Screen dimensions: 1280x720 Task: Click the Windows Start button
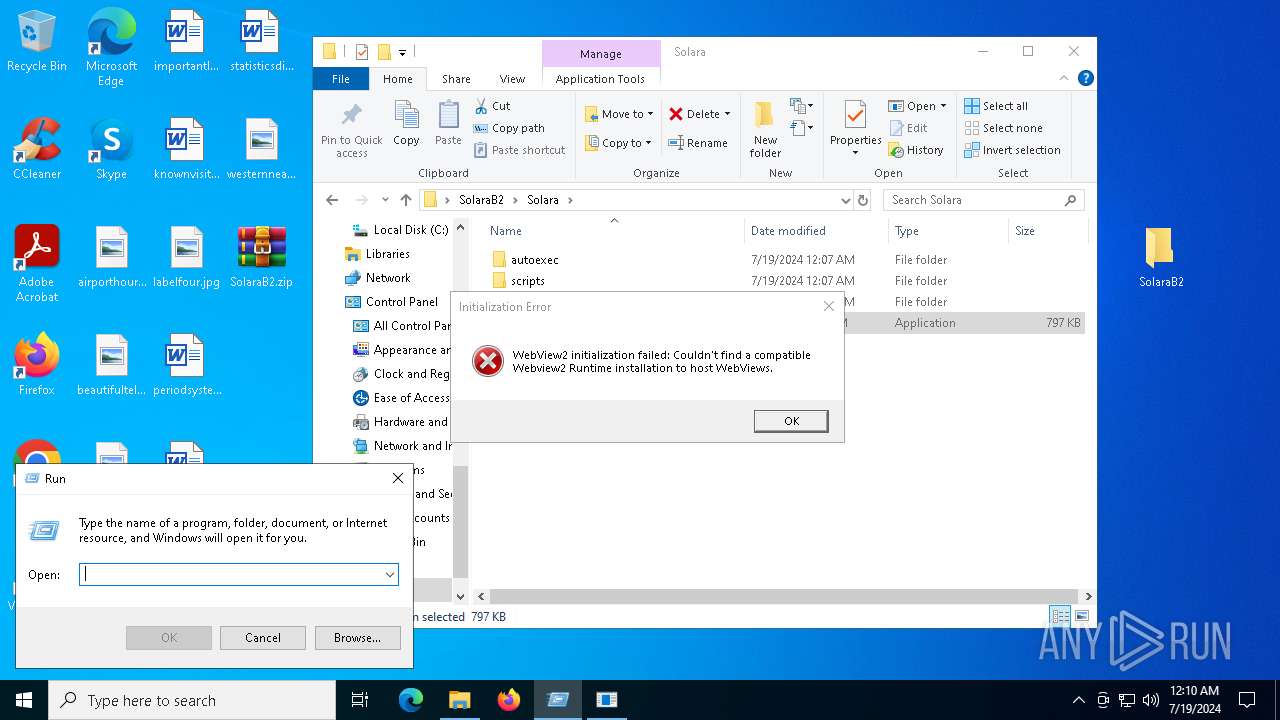coord(24,700)
